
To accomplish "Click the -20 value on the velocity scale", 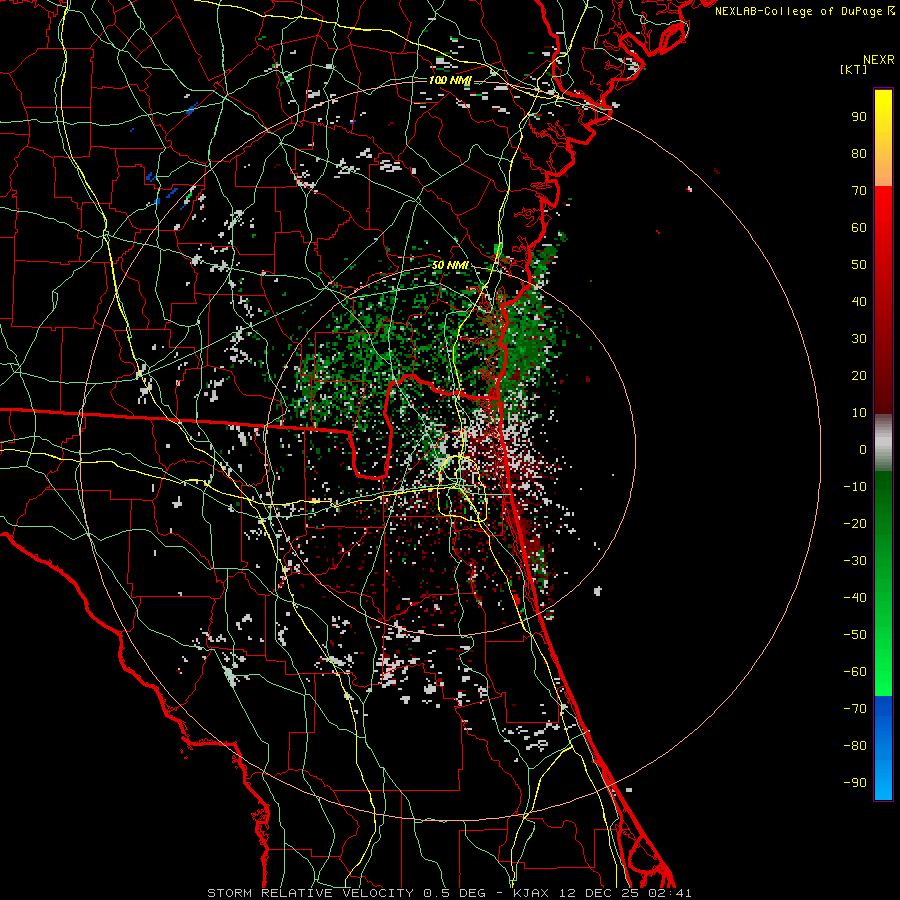I will point(855,524).
